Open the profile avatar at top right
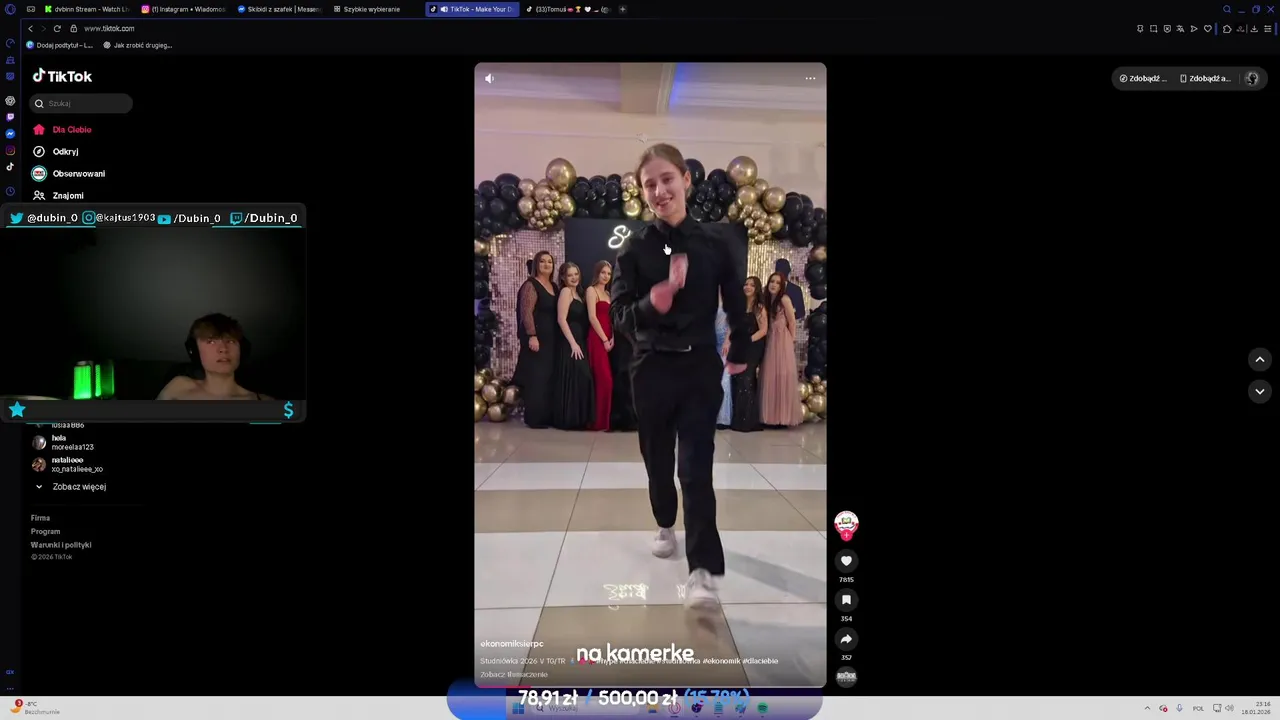1280x720 pixels. [1252, 78]
